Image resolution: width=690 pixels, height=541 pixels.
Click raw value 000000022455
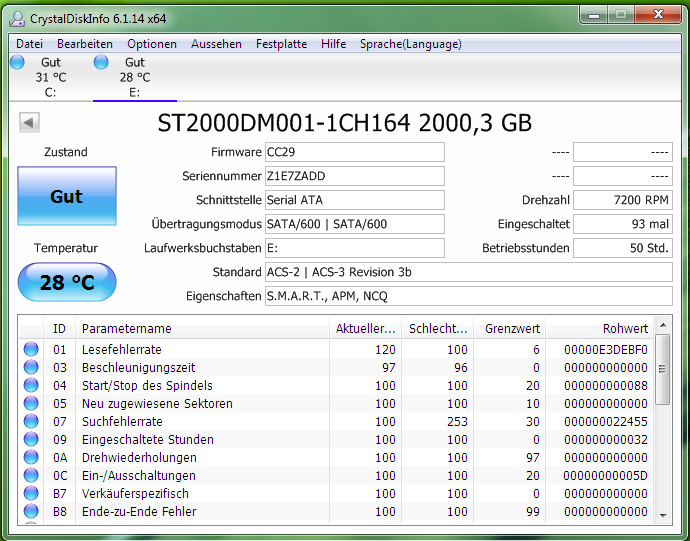pyautogui.click(x=606, y=422)
